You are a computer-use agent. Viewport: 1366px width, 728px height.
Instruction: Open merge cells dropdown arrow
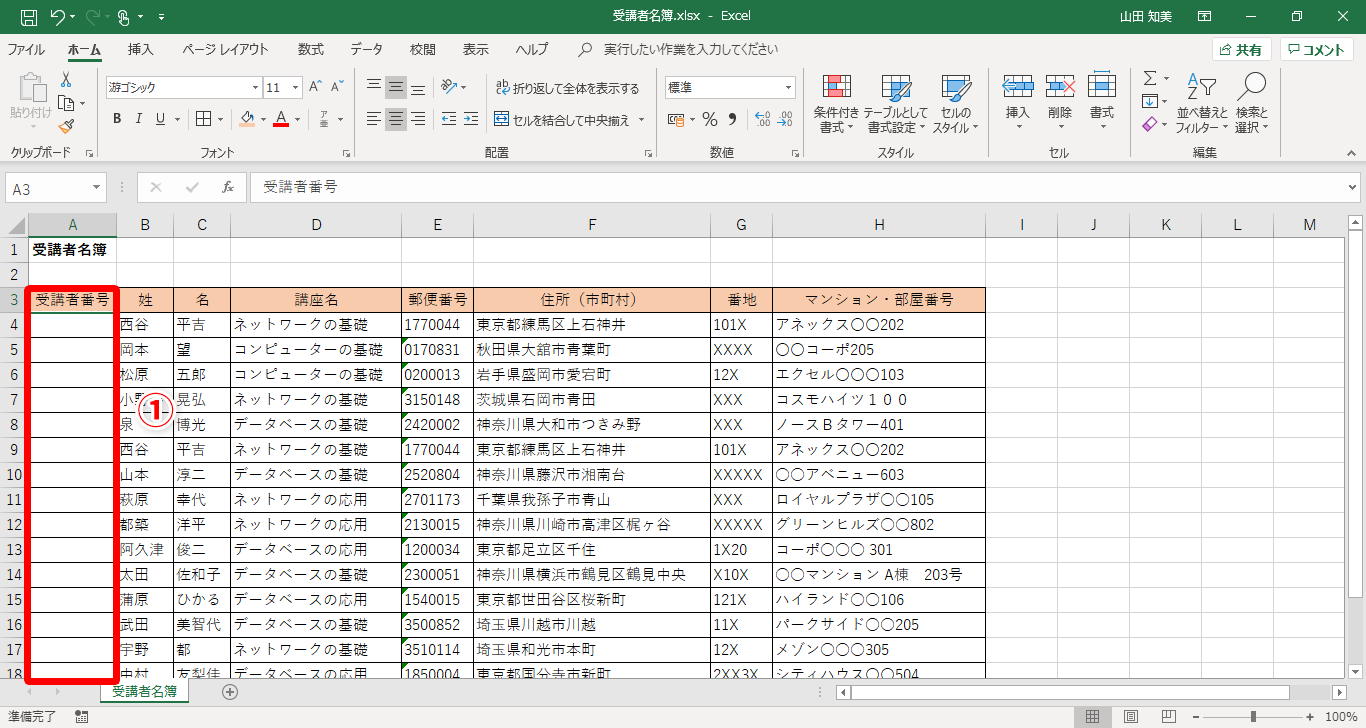point(640,120)
